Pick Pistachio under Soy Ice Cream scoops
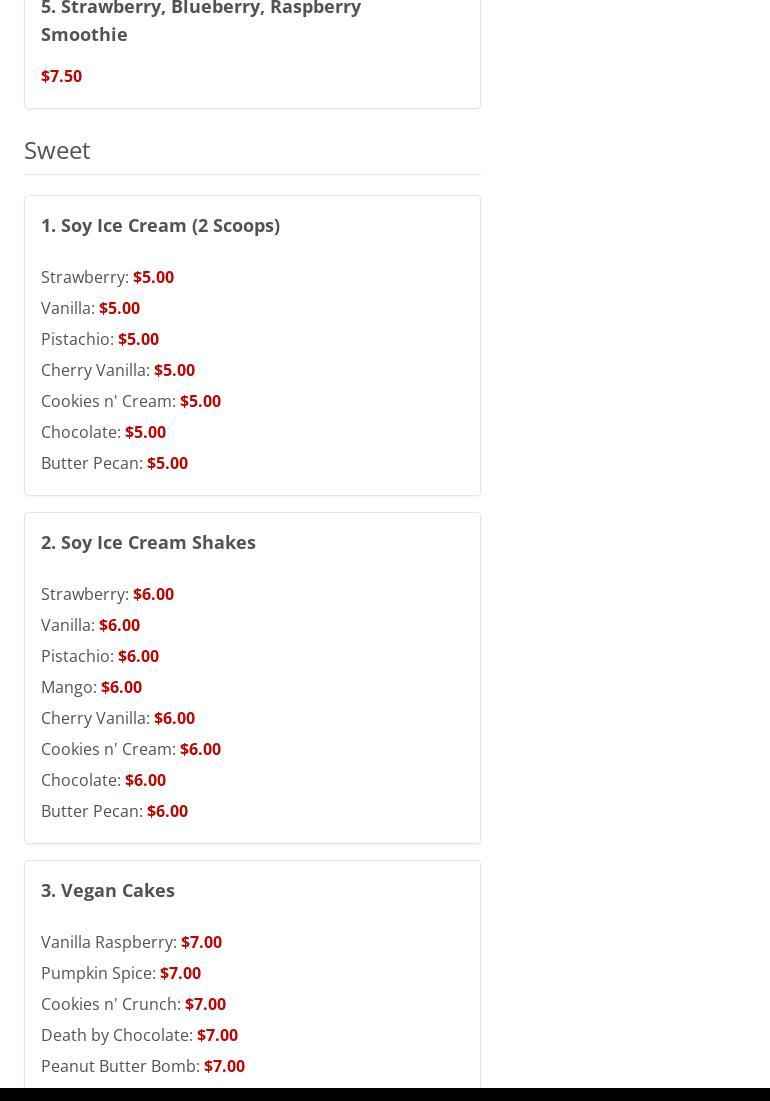Image resolution: width=770 pixels, height=1101 pixels. tap(99, 339)
